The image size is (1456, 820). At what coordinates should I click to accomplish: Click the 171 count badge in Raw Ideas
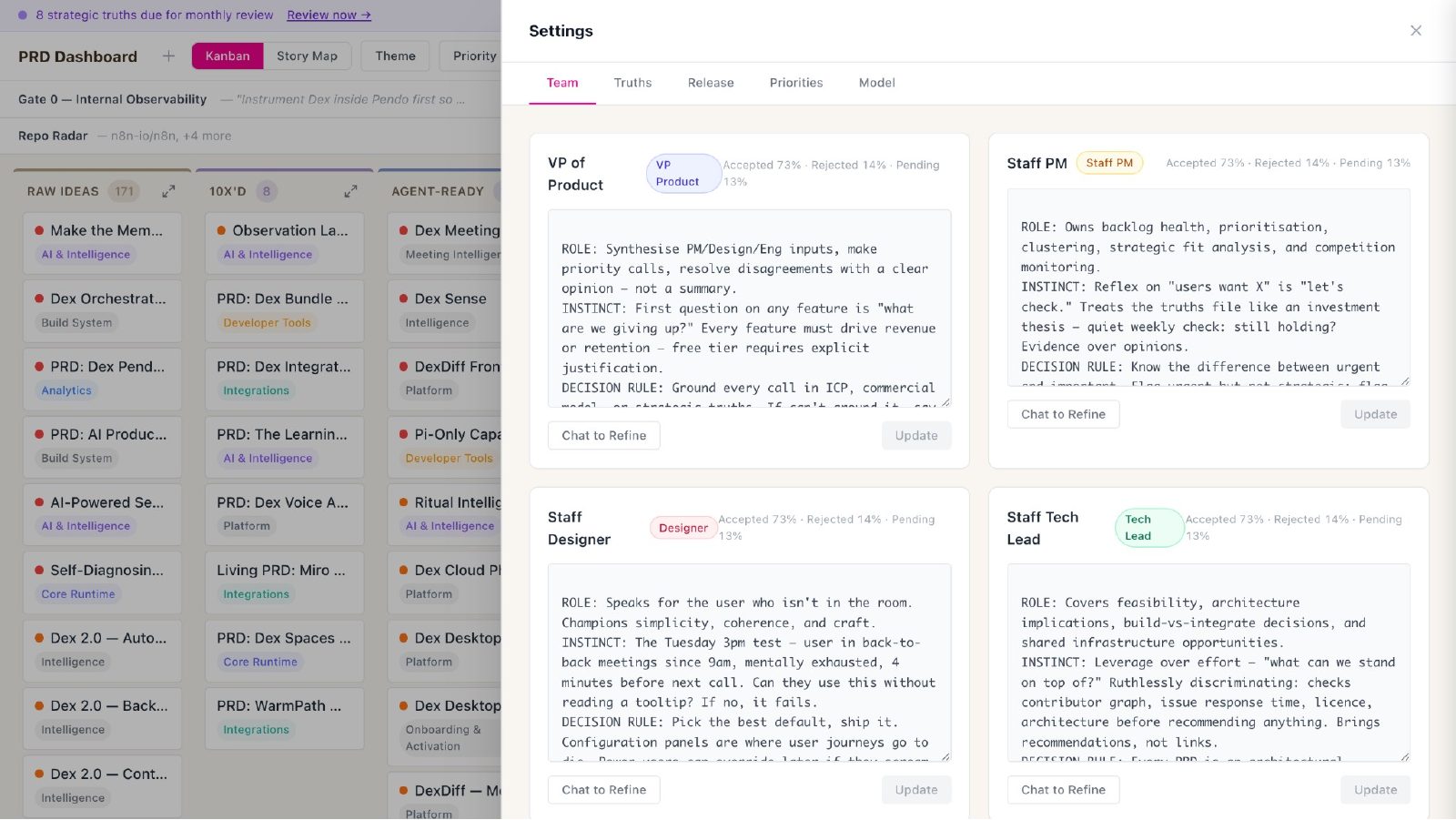point(124,192)
